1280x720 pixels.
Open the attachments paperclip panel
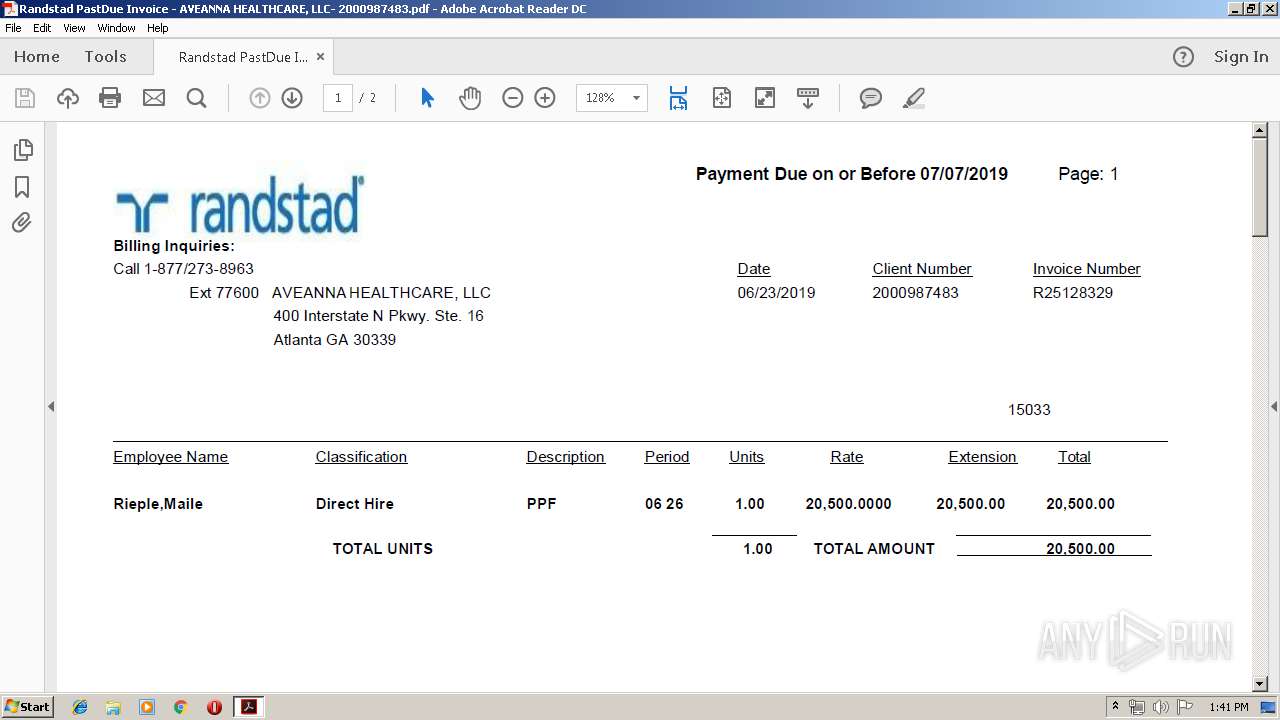22,223
